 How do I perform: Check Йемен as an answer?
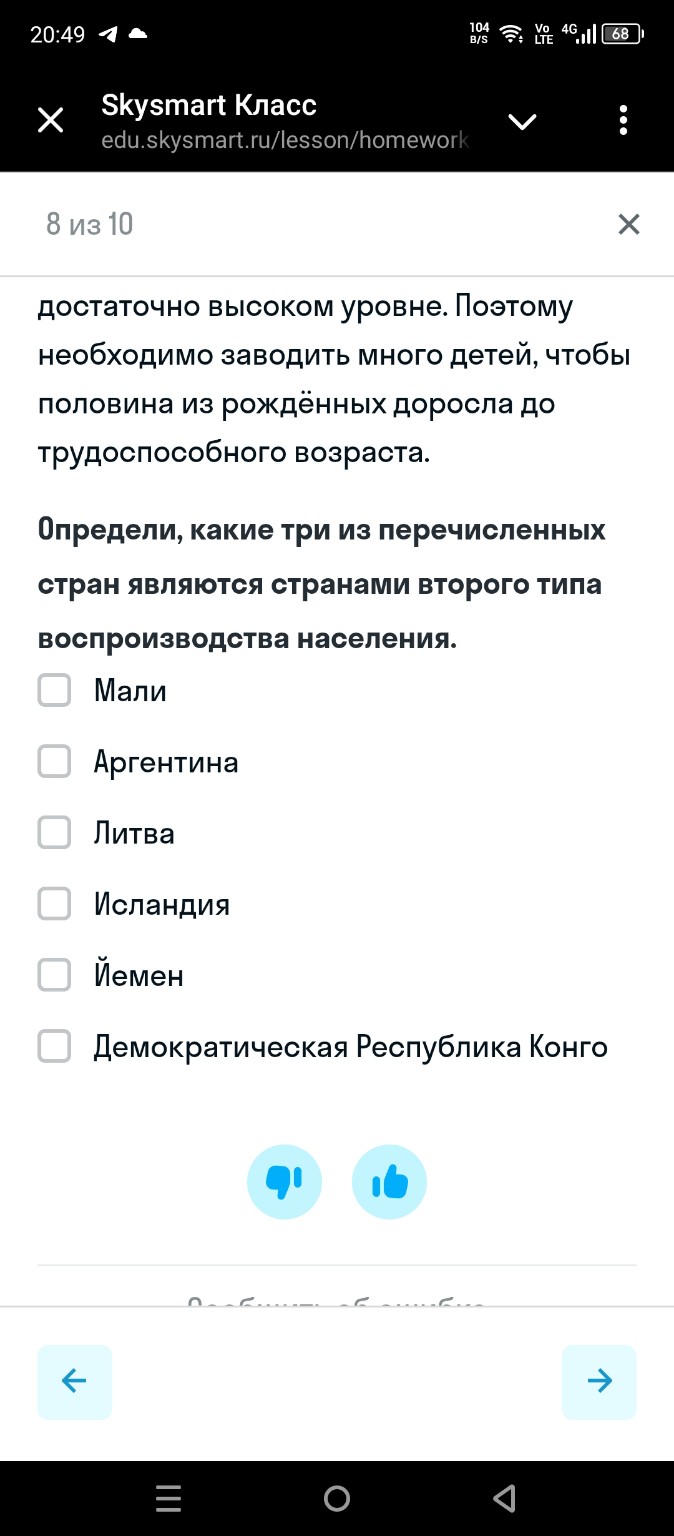point(53,975)
